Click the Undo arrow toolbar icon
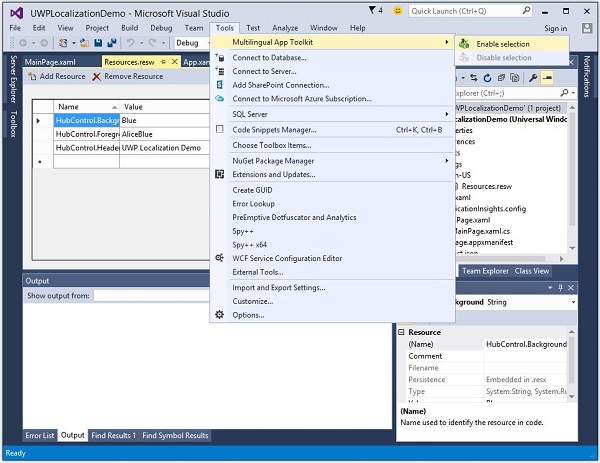600x463 pixels. [131, 43]
